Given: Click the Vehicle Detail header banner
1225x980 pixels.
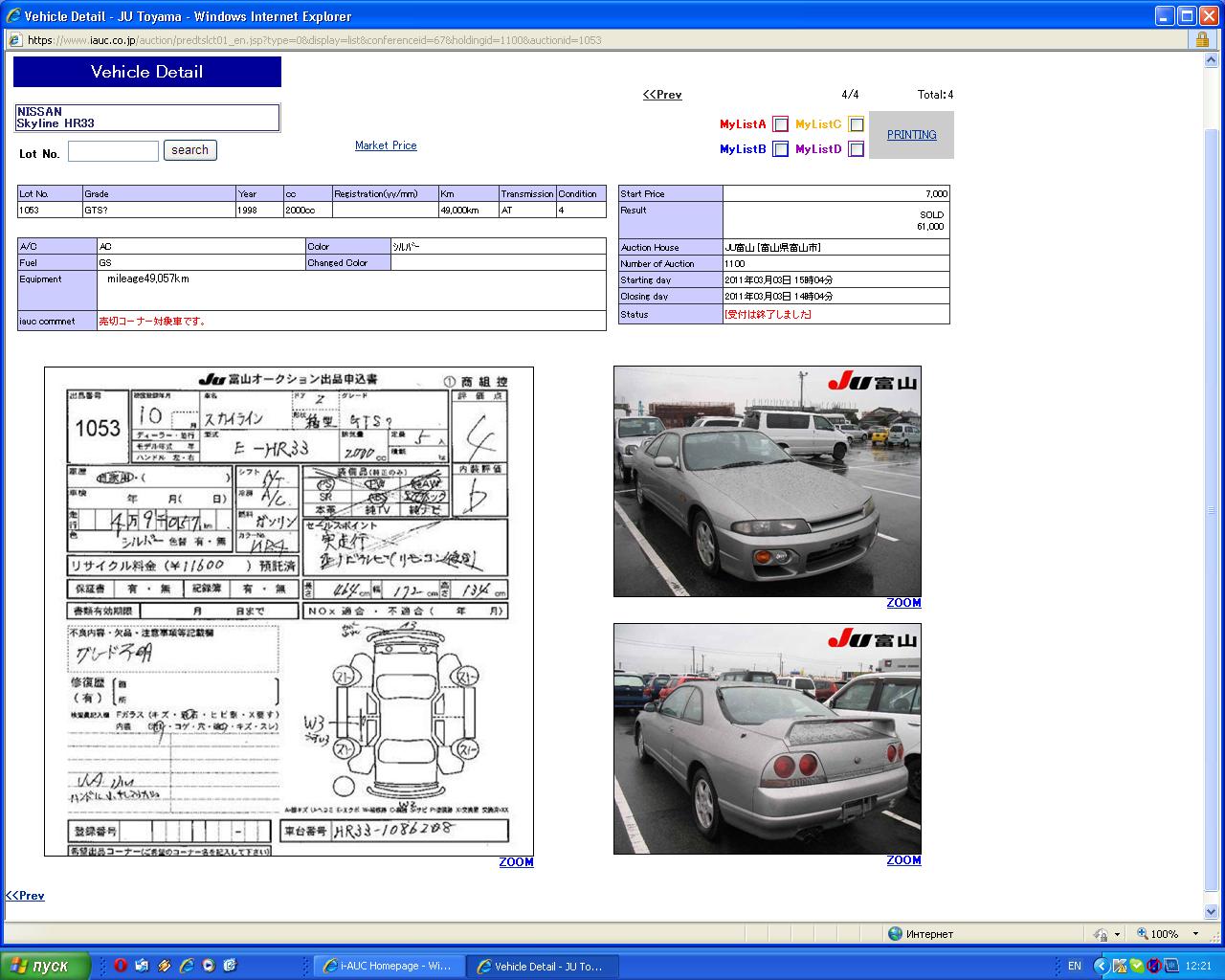Looking at the screenshot, I should (x=147, y=72).
